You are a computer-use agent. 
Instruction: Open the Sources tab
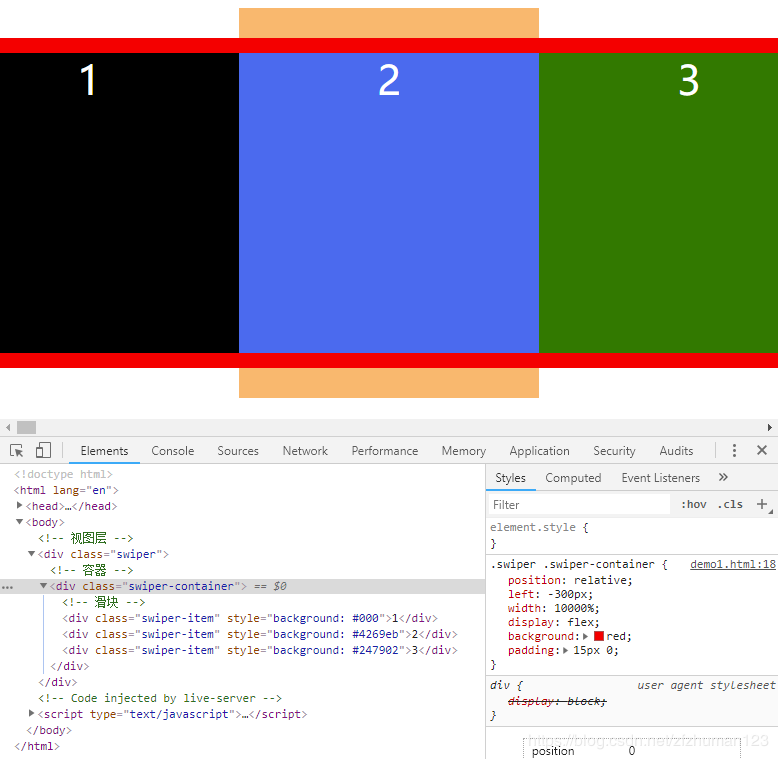[238, 450]
